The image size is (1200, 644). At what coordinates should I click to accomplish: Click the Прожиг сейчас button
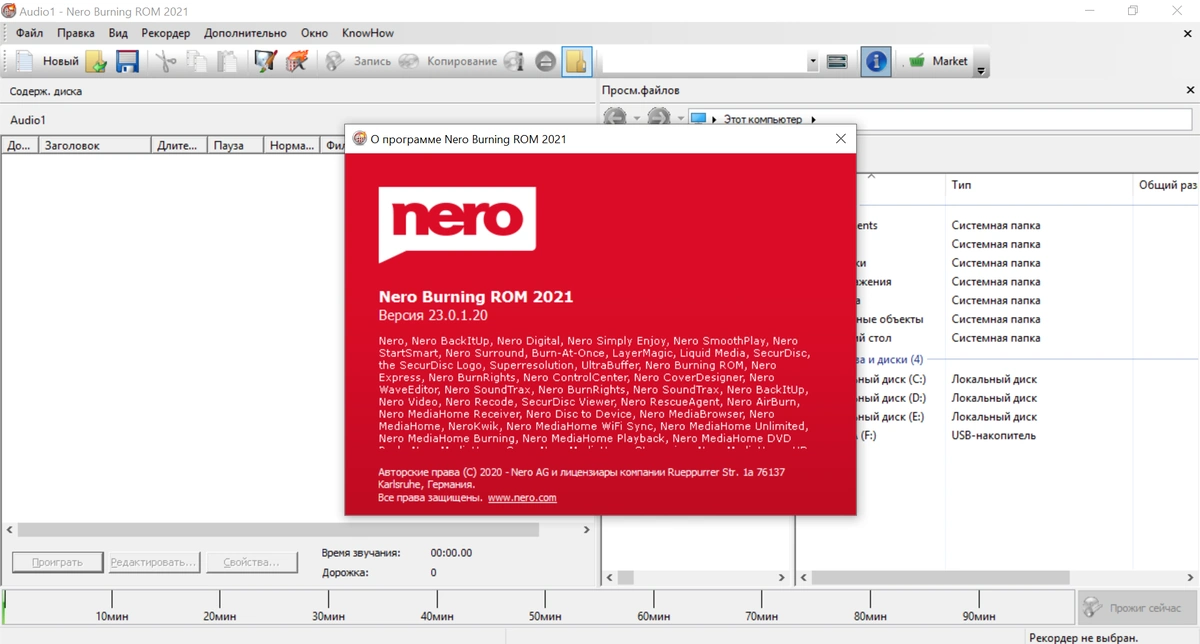(1135, 607)
